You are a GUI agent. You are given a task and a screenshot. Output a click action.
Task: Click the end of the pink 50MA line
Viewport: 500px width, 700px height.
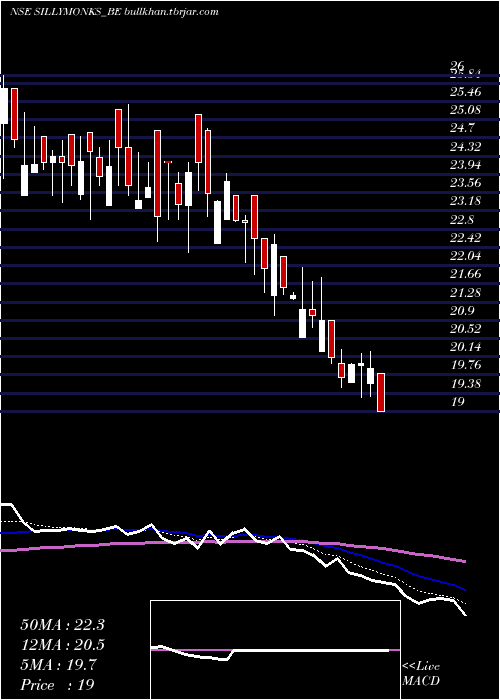[x=465, y=561]
